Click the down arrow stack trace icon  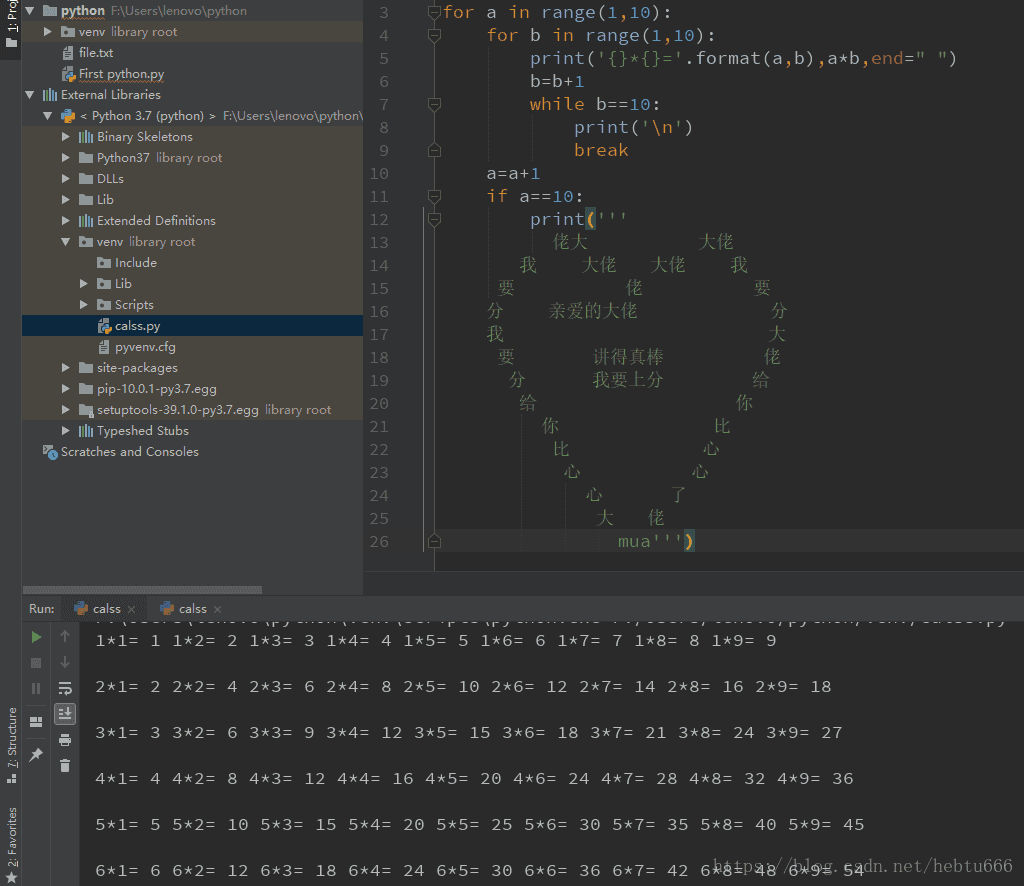65,662
